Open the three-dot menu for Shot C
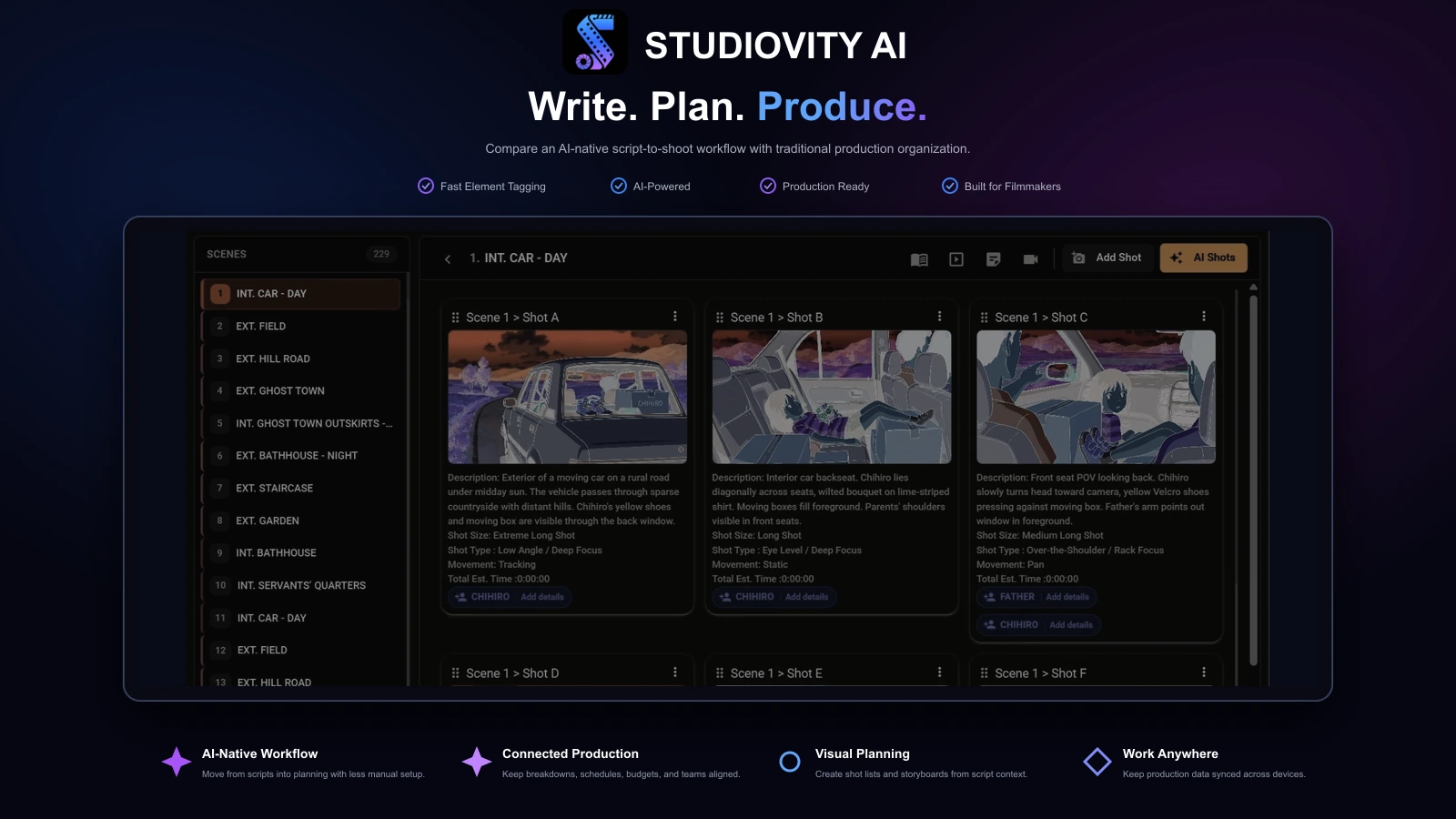The height and width of the screenshot is (819, 1456). pos(1204,317)
